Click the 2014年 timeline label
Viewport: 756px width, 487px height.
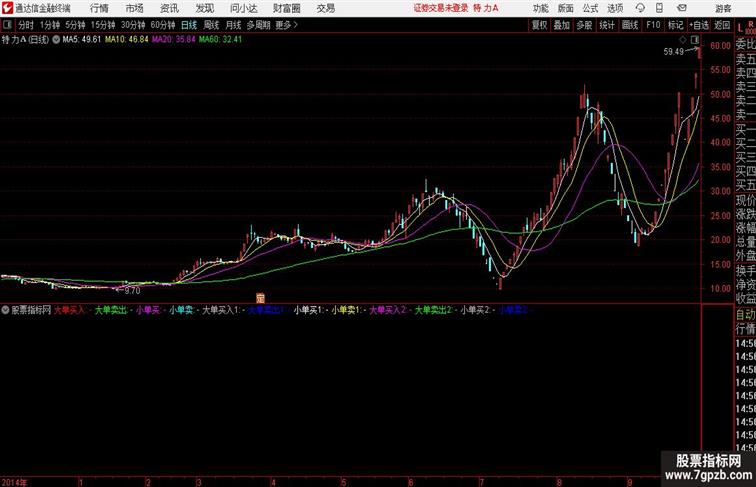pyautogui.click(x=14, y=482)
